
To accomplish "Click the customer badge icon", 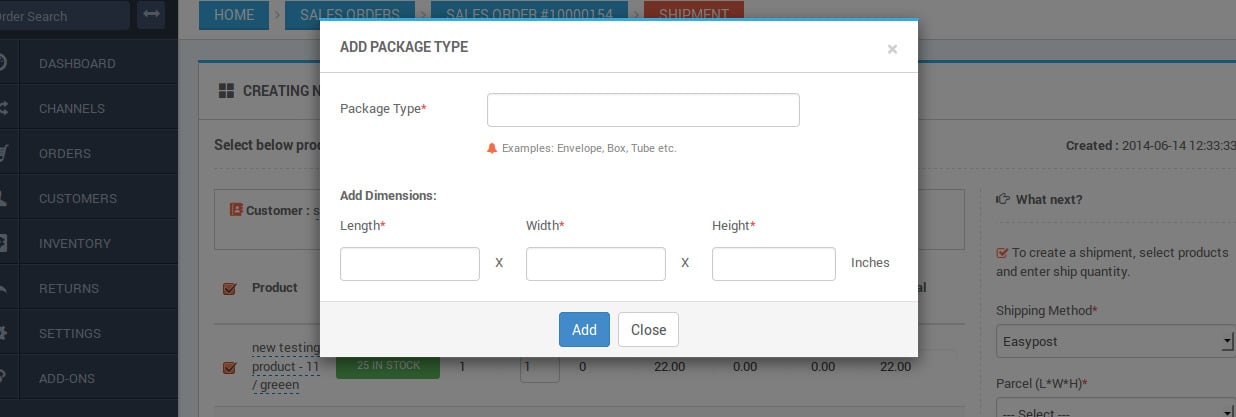I will click(x=236, y=210).
